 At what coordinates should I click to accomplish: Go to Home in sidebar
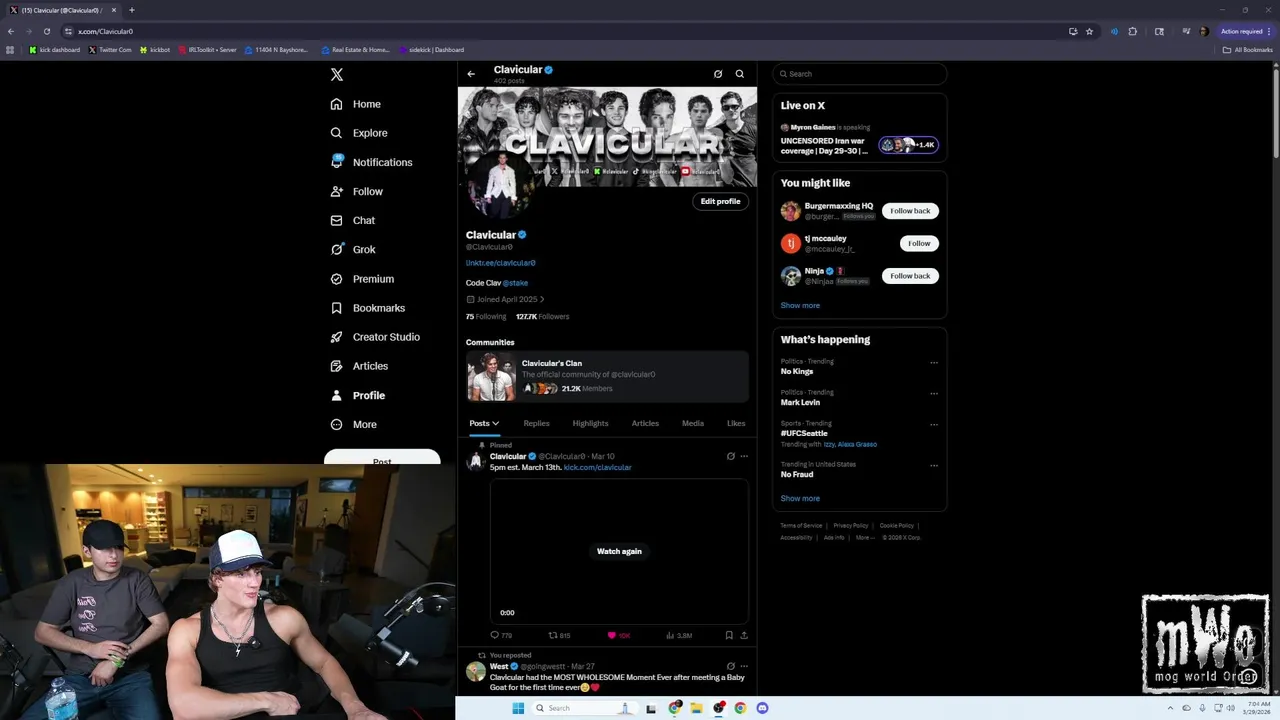click(356, 104)
